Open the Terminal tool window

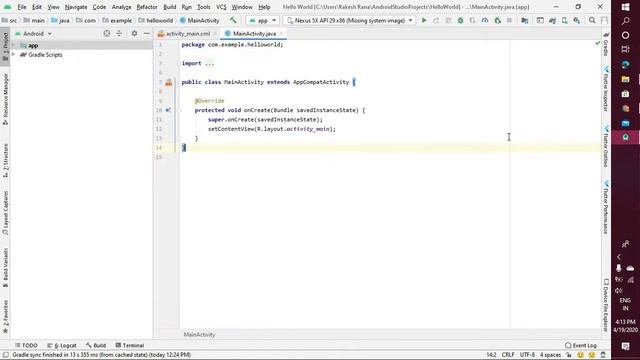(130, 345)
